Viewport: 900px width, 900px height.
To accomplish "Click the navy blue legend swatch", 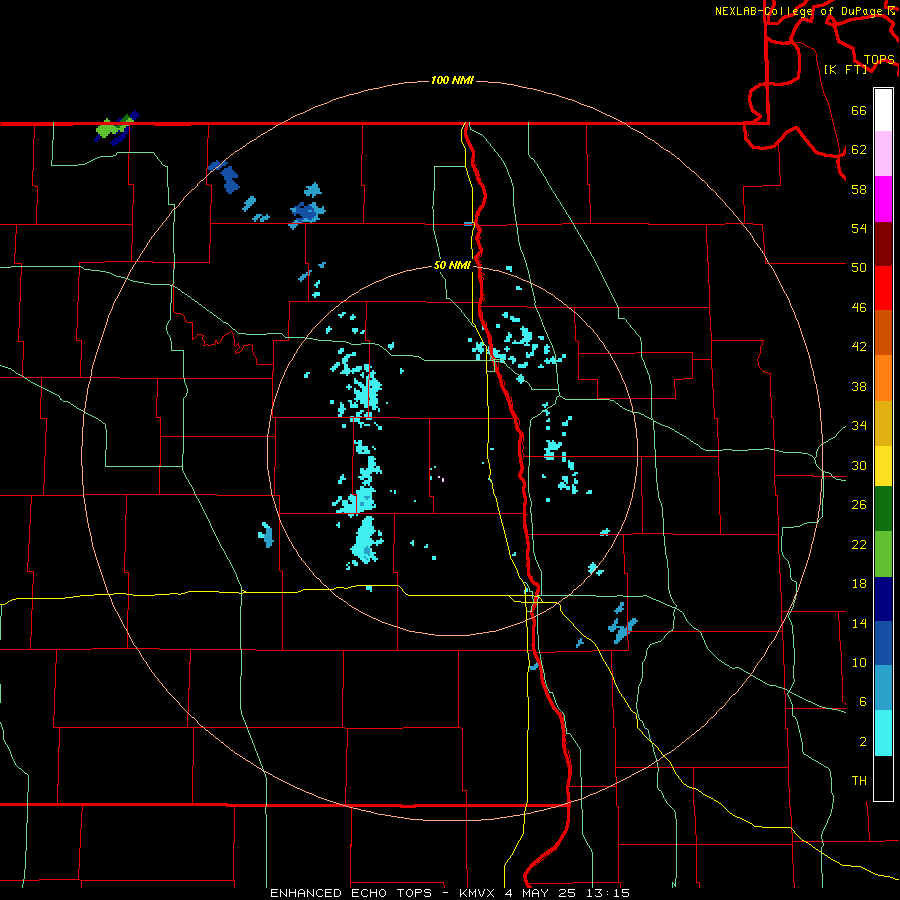I will point(883,599).
